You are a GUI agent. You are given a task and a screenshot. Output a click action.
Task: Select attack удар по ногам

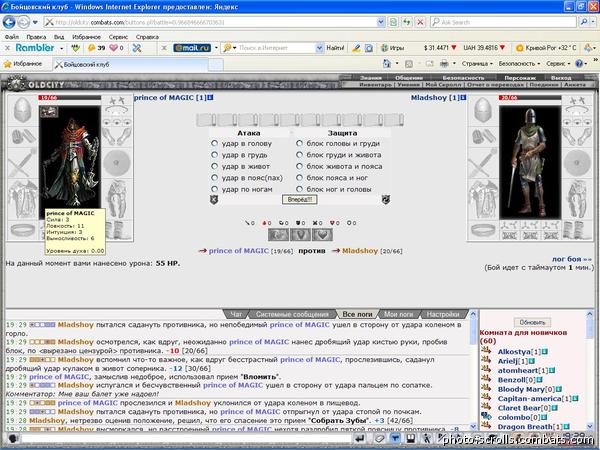(x=214, y=189)
